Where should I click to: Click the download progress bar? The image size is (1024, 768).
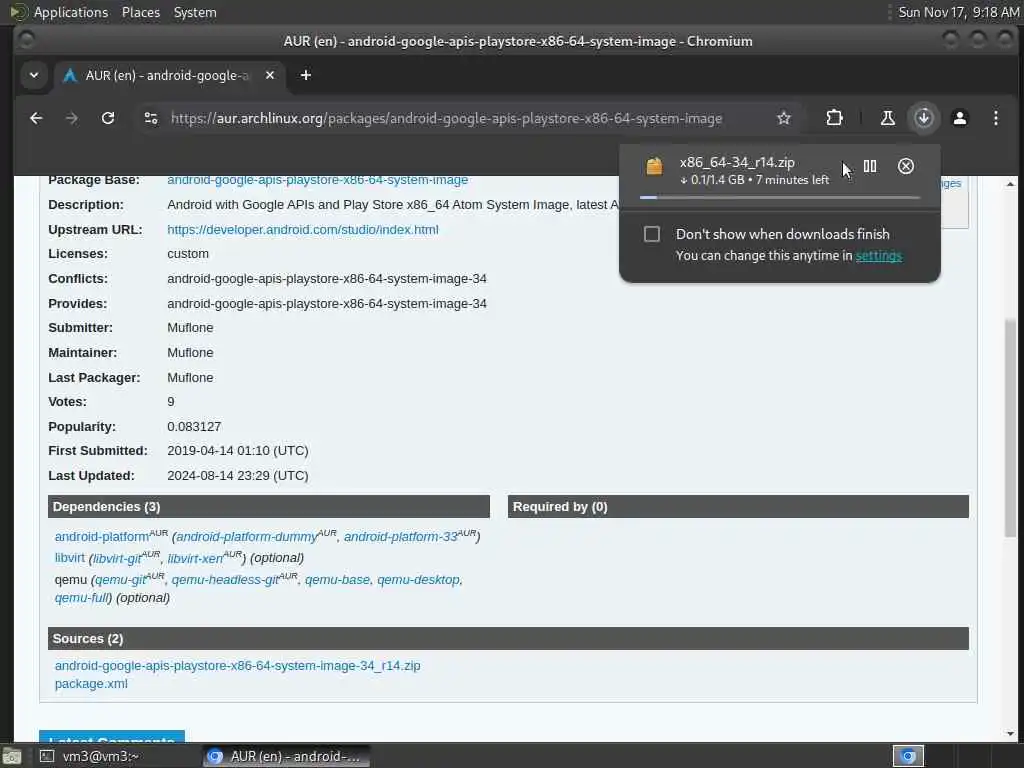point(780,197)
